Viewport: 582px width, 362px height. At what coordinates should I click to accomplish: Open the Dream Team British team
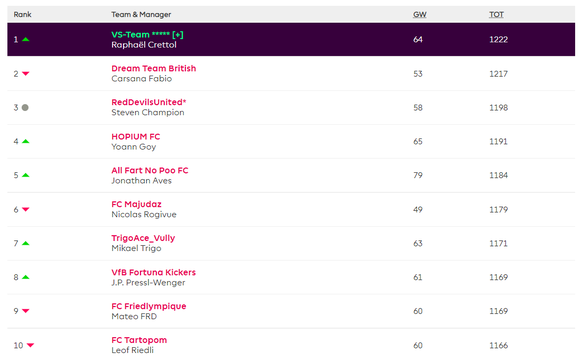pos(154,68)
